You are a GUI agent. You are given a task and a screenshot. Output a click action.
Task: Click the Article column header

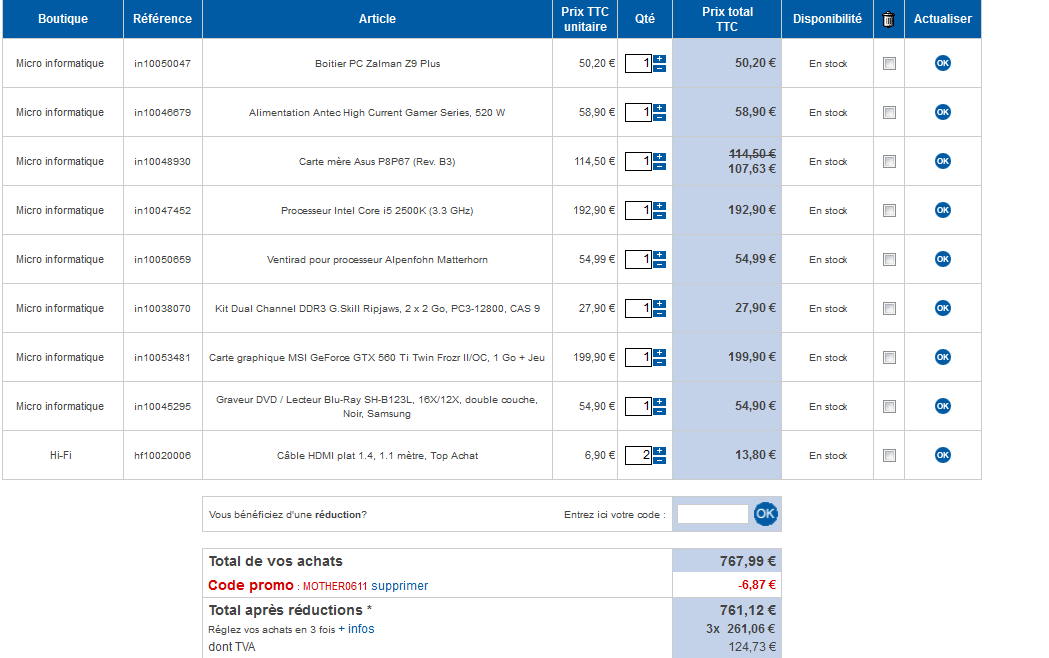[x=377, y=19]
